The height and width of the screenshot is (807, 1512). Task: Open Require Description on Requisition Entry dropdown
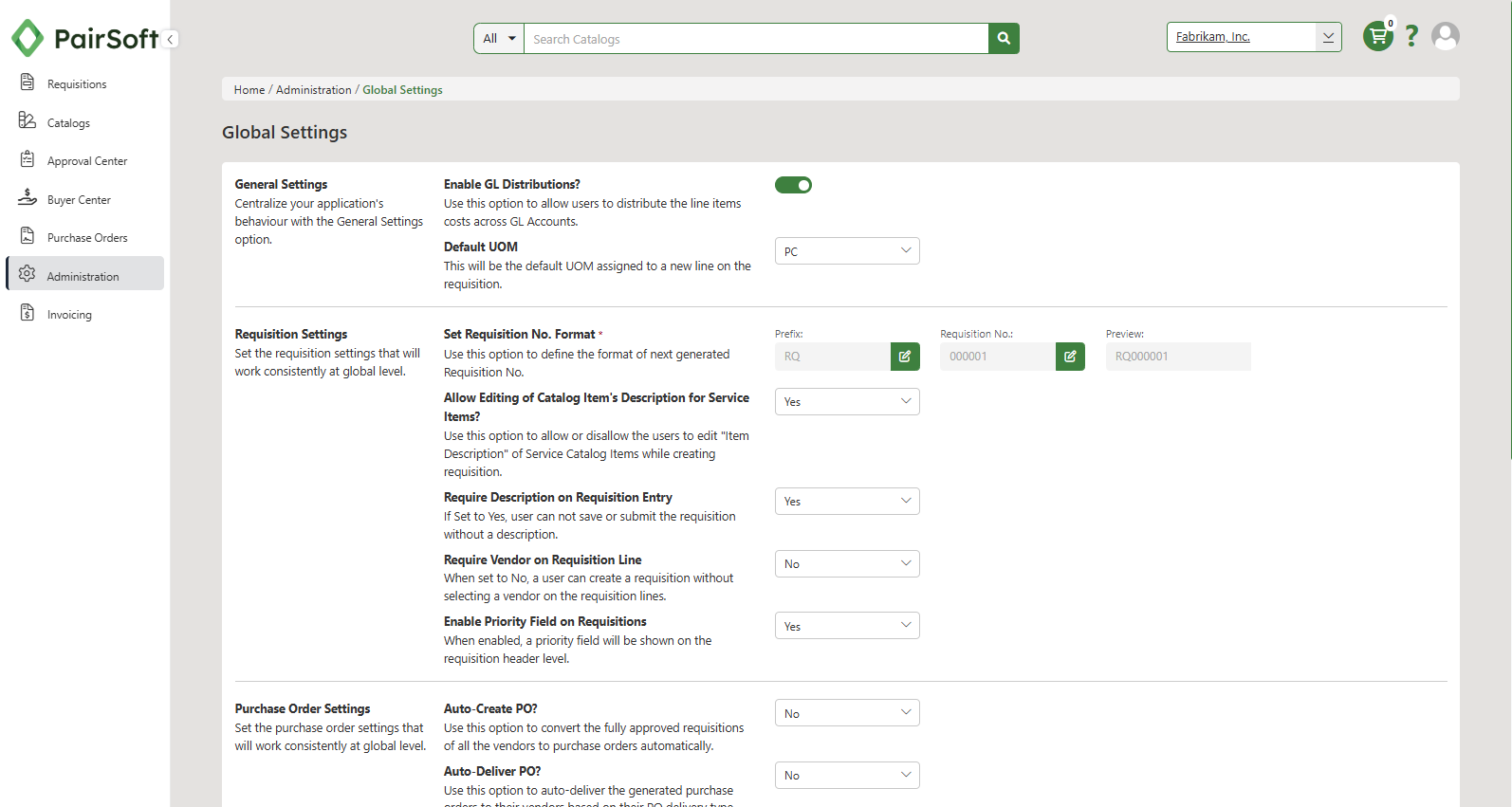(847, 502)
